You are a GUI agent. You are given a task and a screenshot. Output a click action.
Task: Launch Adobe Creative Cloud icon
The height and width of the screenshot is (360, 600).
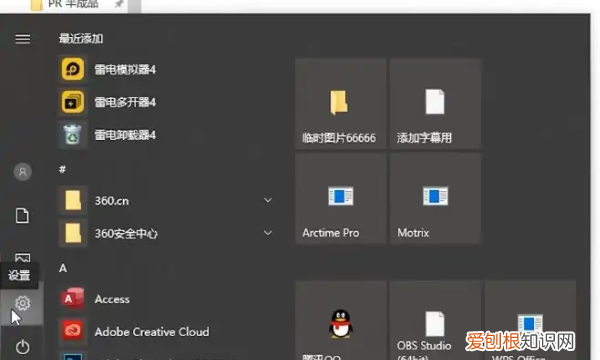73,331
